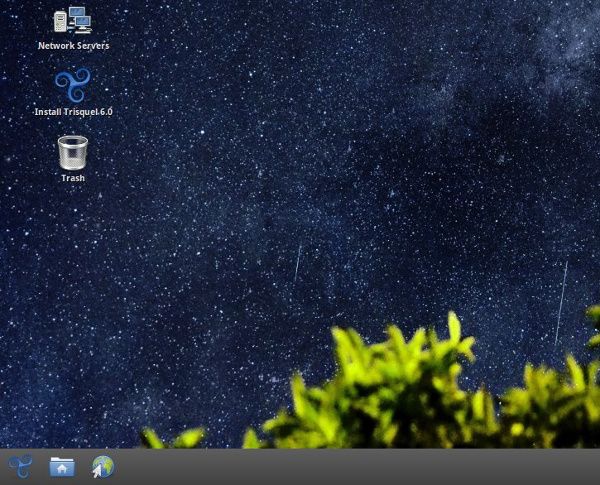Click the computer monitors in the Network Servers icon
Viewport: 600px width, 485px height.
77,18
